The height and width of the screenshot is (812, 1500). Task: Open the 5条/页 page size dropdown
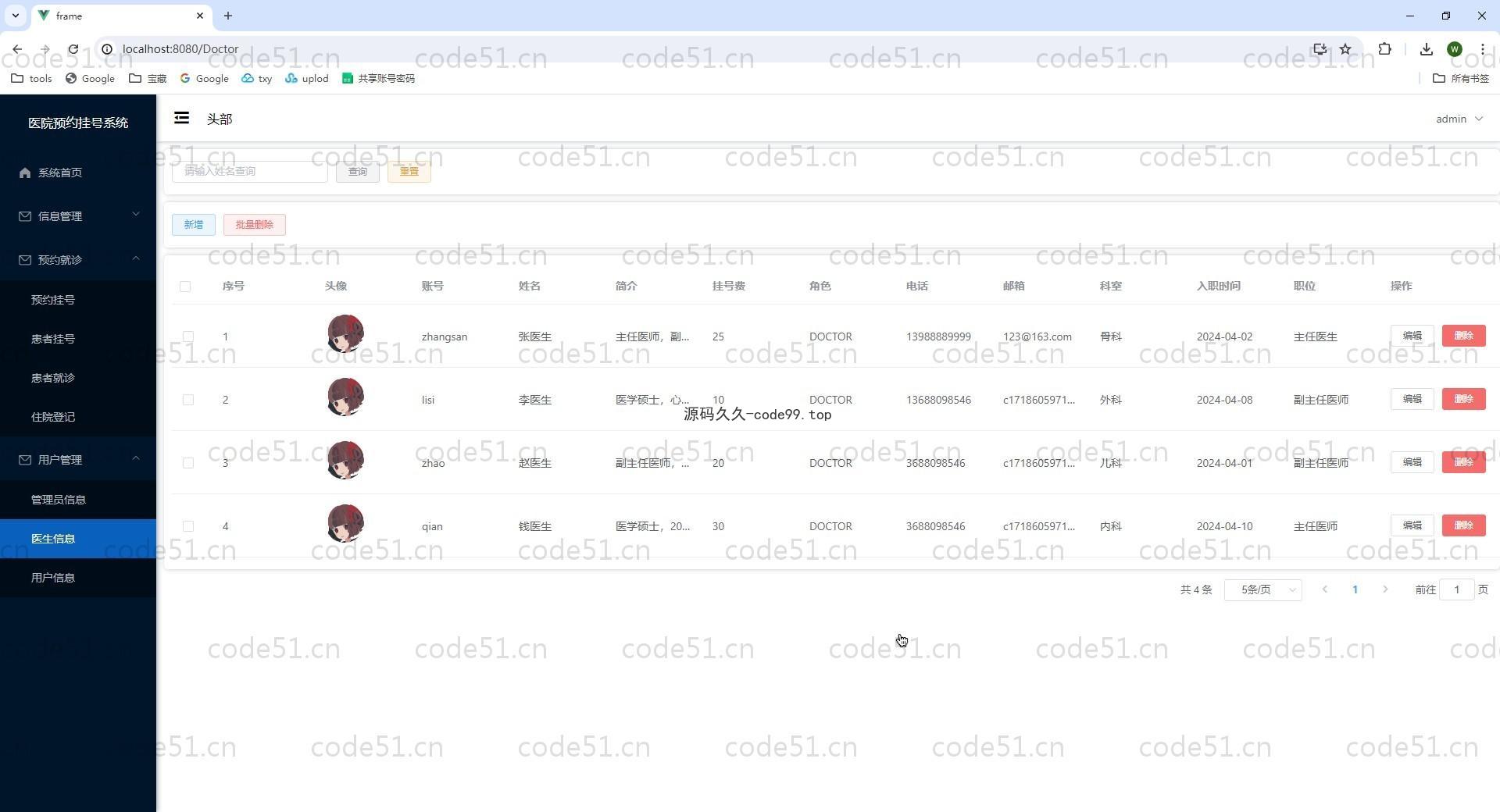click(x=1262, y=589)
